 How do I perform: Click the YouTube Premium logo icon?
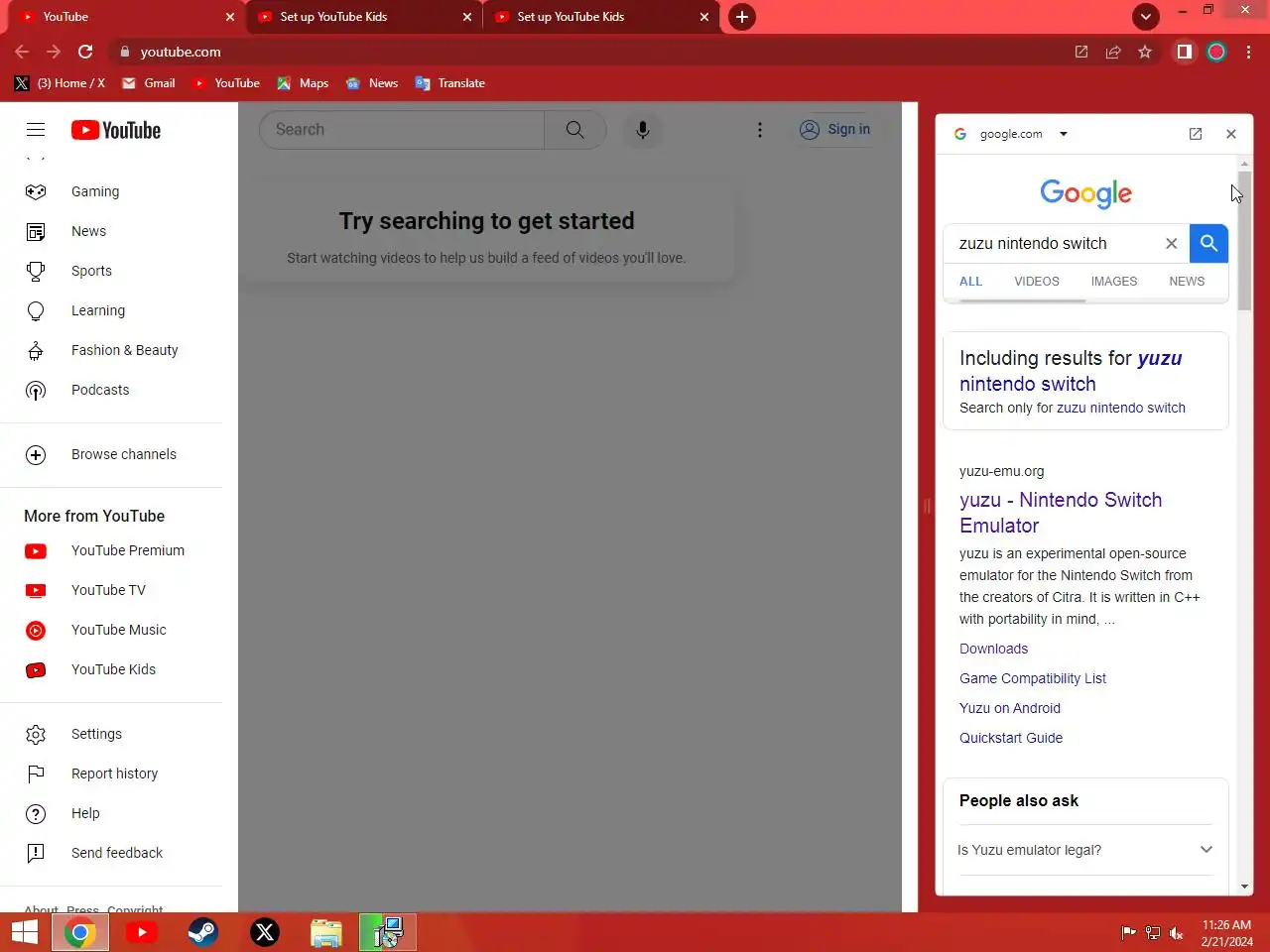click(x=36, y=551)
